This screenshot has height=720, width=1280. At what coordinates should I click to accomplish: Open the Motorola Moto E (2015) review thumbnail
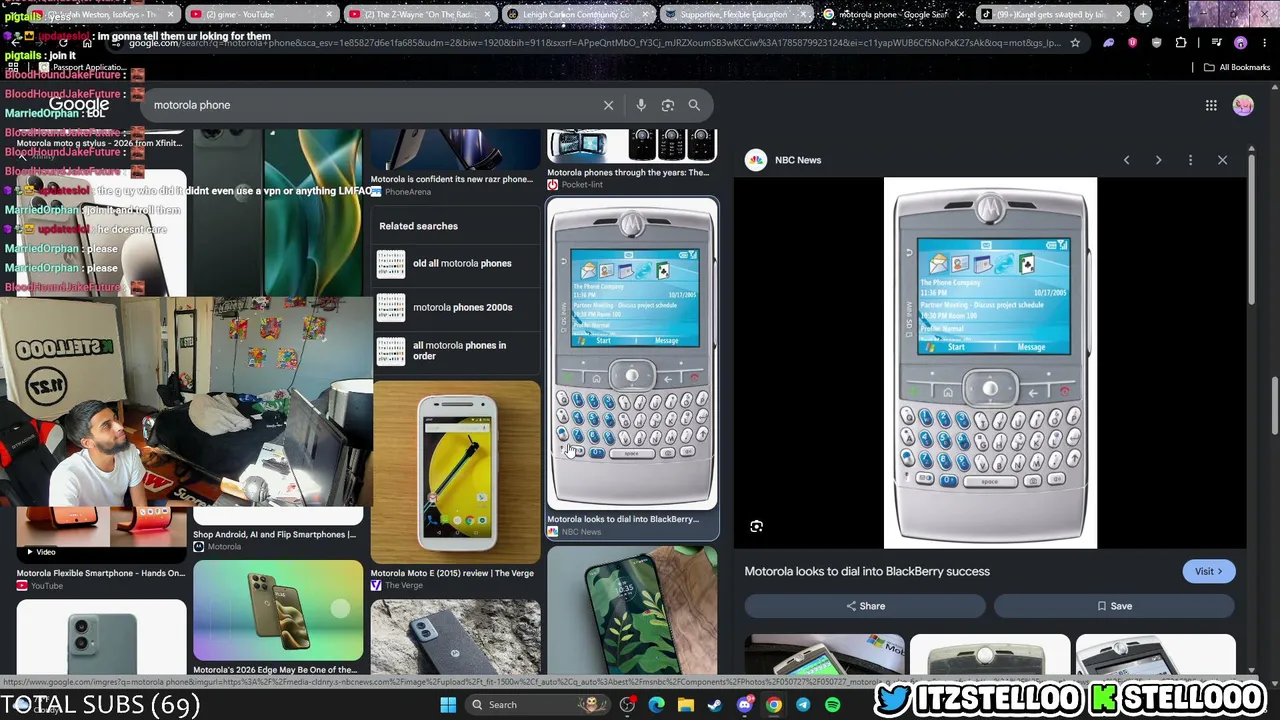click(455, 472)
